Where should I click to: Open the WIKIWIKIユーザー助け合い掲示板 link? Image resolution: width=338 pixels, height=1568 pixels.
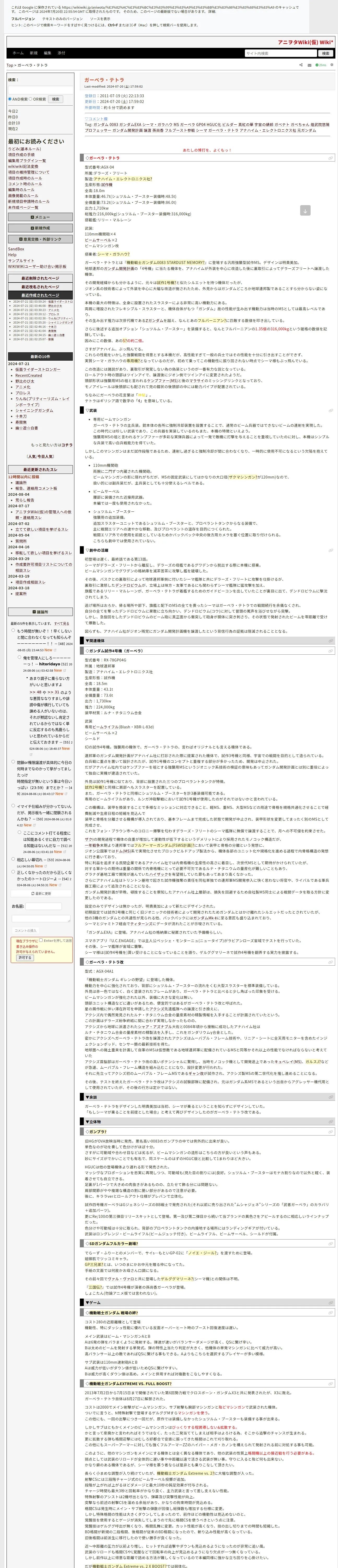[37, 267]
